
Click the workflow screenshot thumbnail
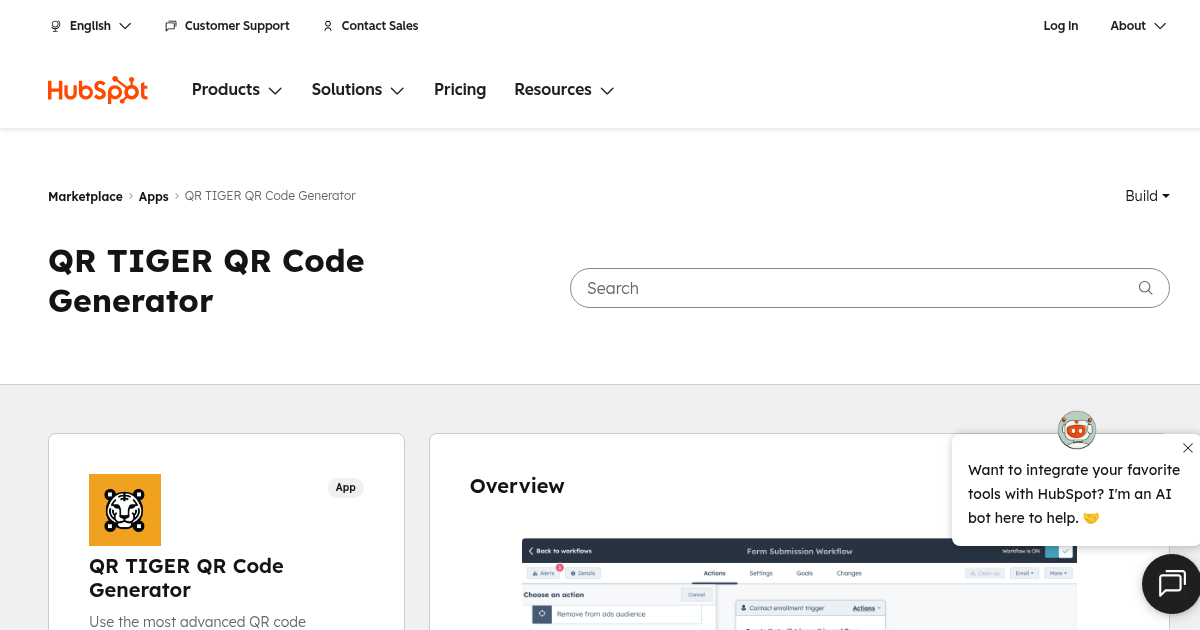coord(799,584)
